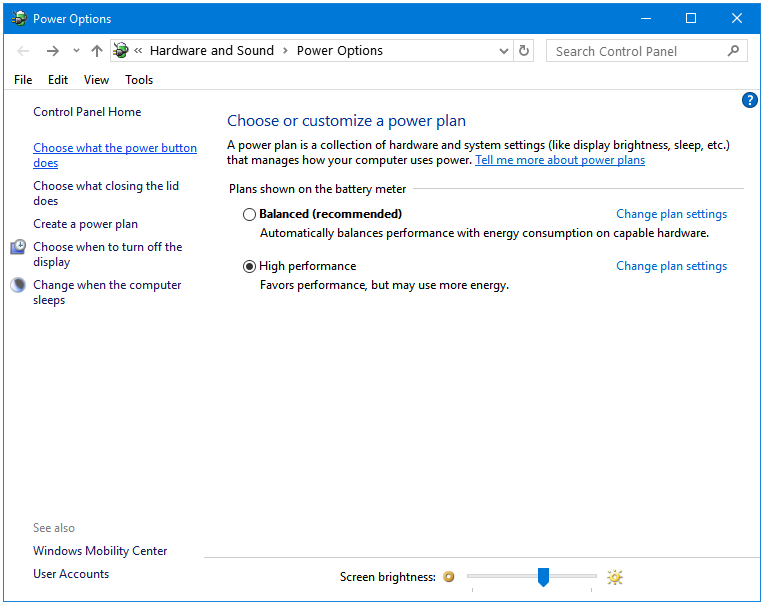Open Windows Mobility Center
Viewport: 764px width, 605px height.
click(x=100, y=551)
